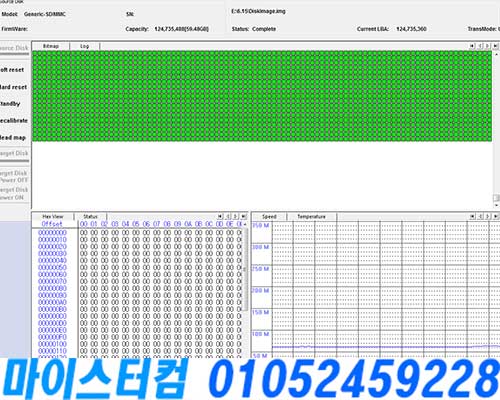Click the Status: Complete text
This screenshot has height=400, width=500.
point(254,29)
